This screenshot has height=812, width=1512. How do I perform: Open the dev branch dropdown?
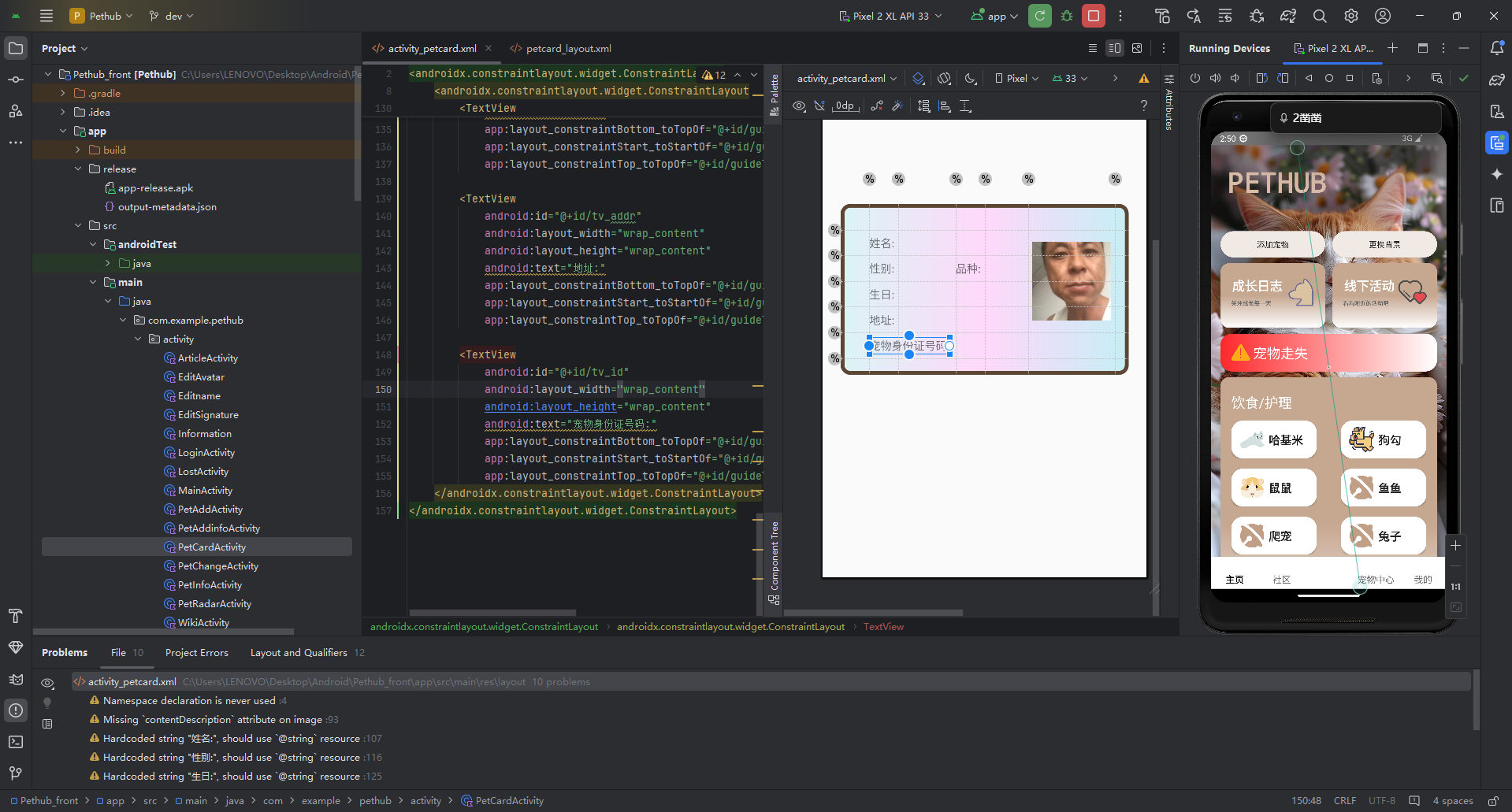172,16
